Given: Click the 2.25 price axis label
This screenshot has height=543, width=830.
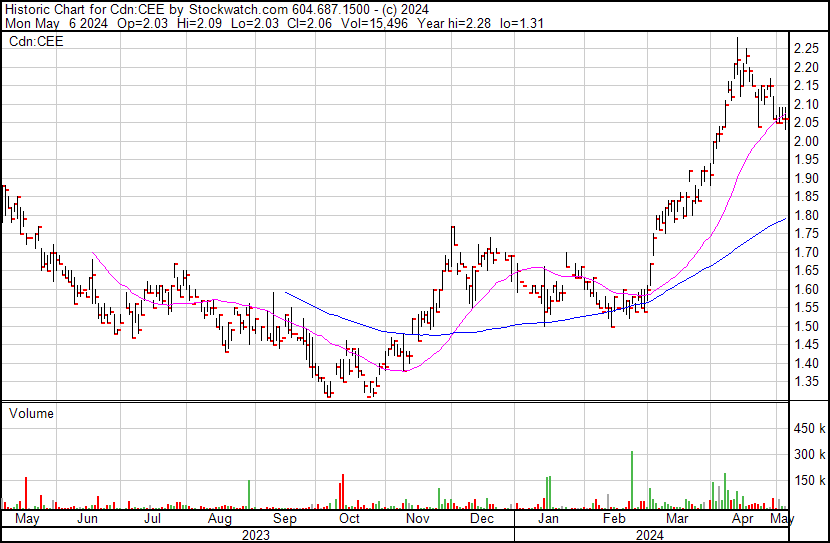Looking at the screenshot, I should [x=806, y=48].
